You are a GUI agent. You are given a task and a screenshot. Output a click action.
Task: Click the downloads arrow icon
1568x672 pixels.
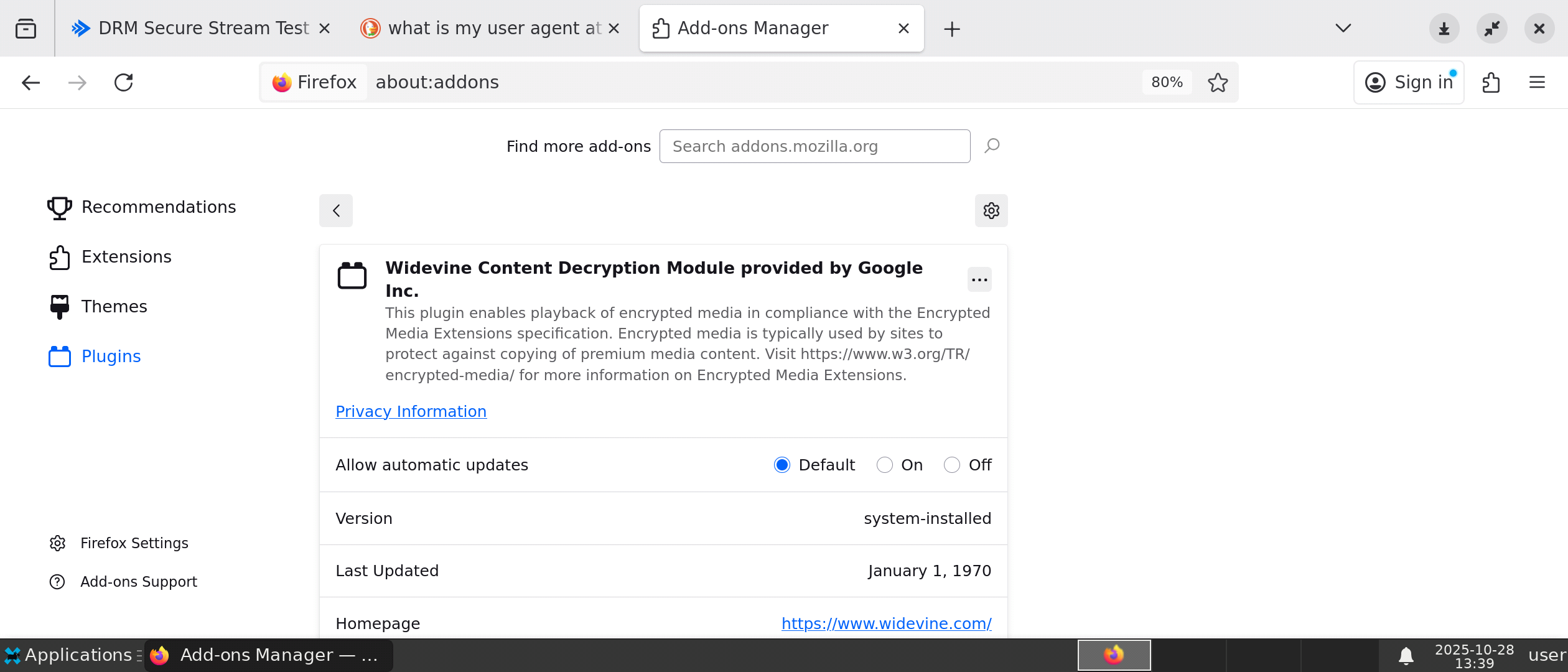[x=1444, y=29]
